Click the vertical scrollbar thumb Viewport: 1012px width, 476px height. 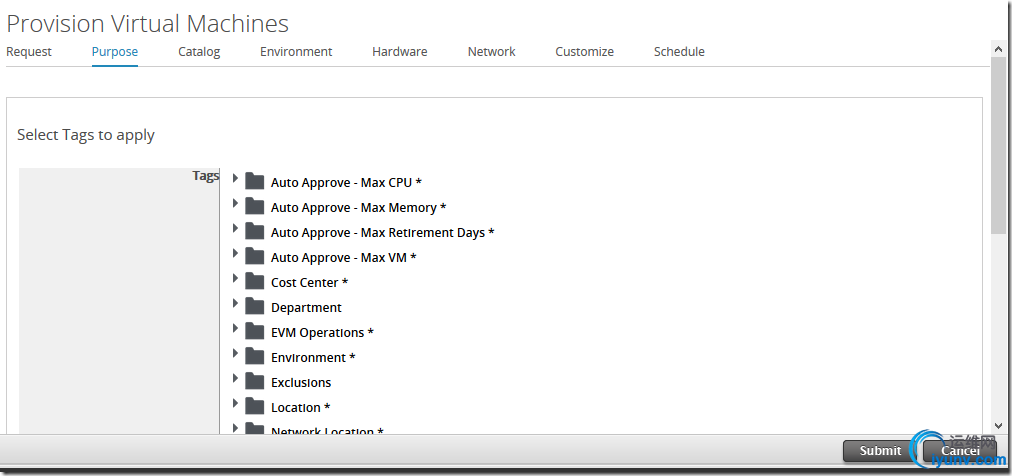pos(998,144)
